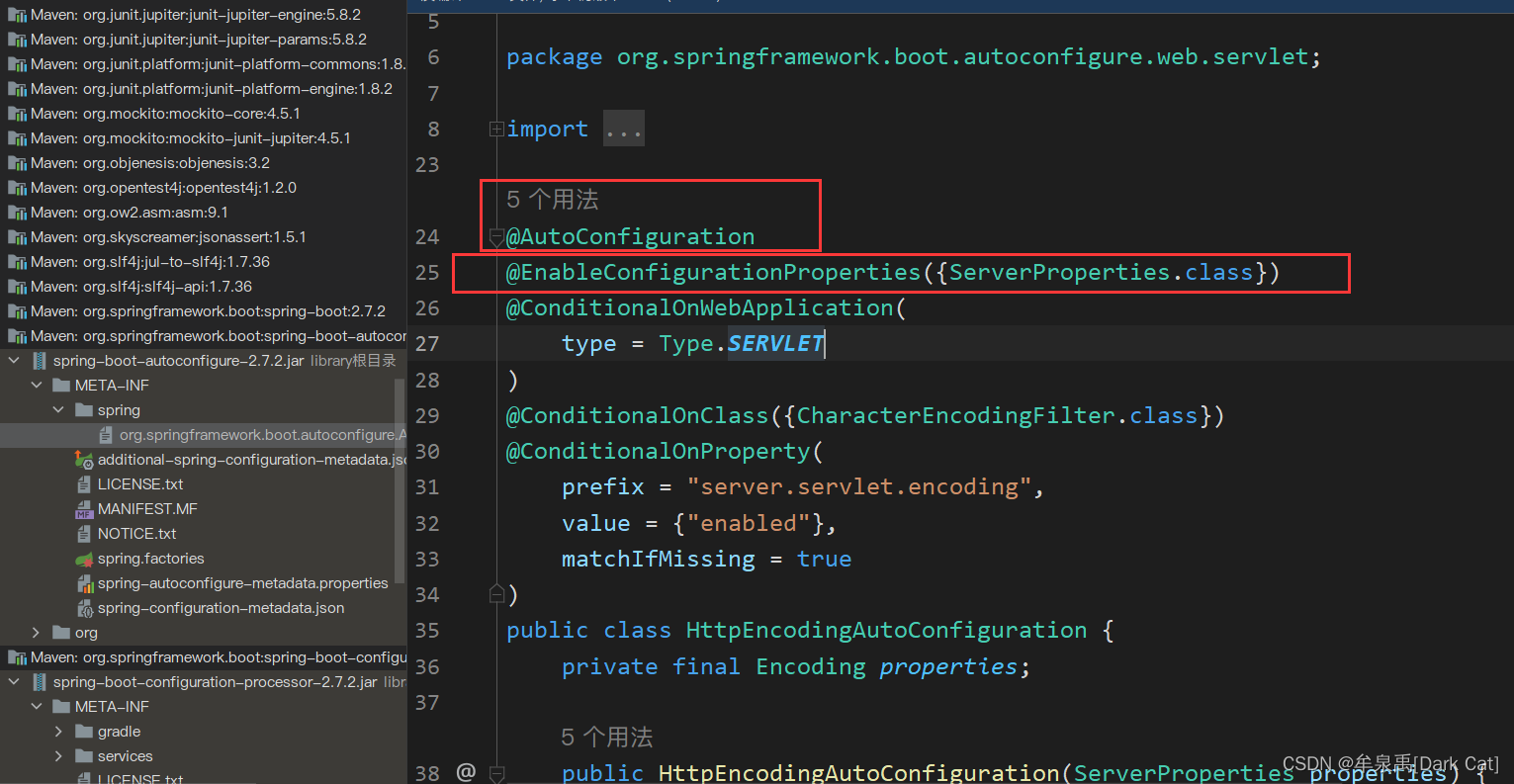
Task: Click HttpEncodingAutoConfiguration class name line 35
Action: [886, 631]
